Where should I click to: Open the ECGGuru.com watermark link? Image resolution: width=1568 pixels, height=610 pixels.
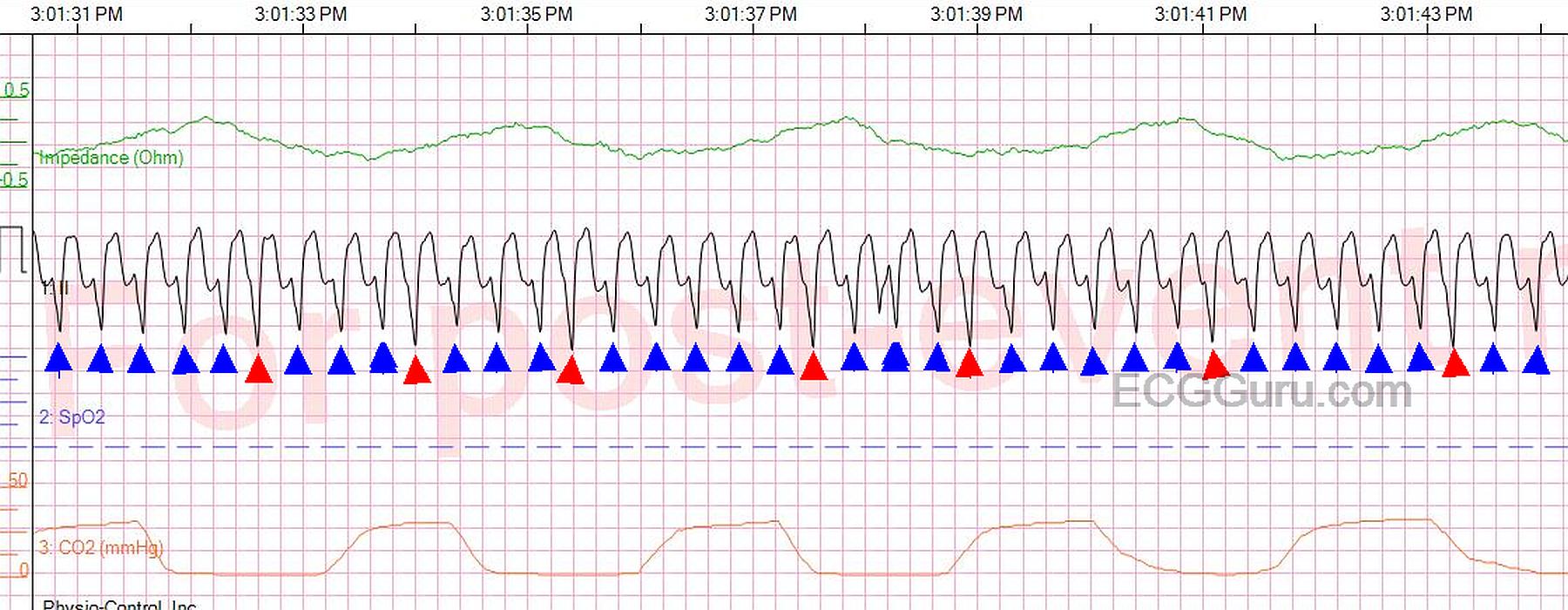pyautogui.click(x=1261, y=391)
